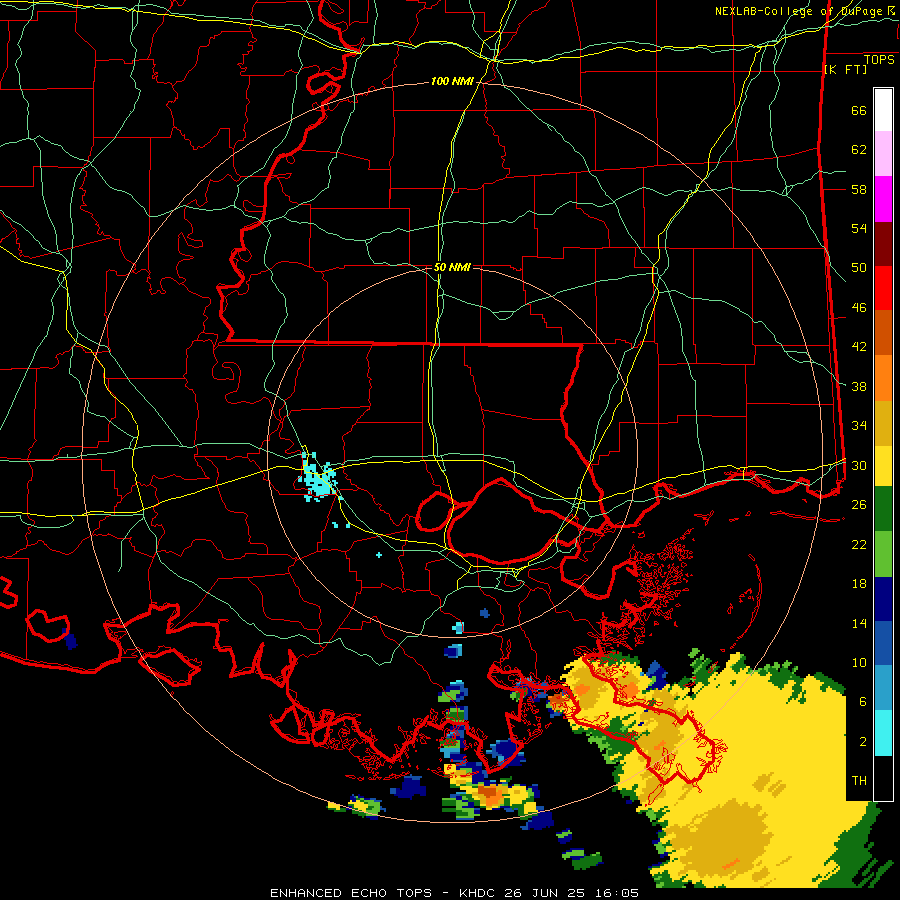Choose the navy blue swatch near 18
Viewport: 900px width, 900px height.
point(883,599)
